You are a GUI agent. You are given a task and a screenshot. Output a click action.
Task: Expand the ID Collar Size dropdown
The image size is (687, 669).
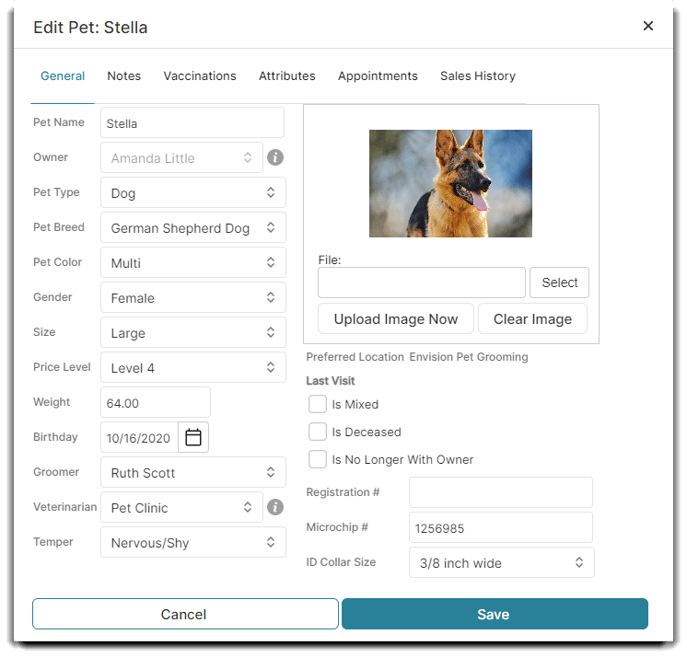point(501,563)
